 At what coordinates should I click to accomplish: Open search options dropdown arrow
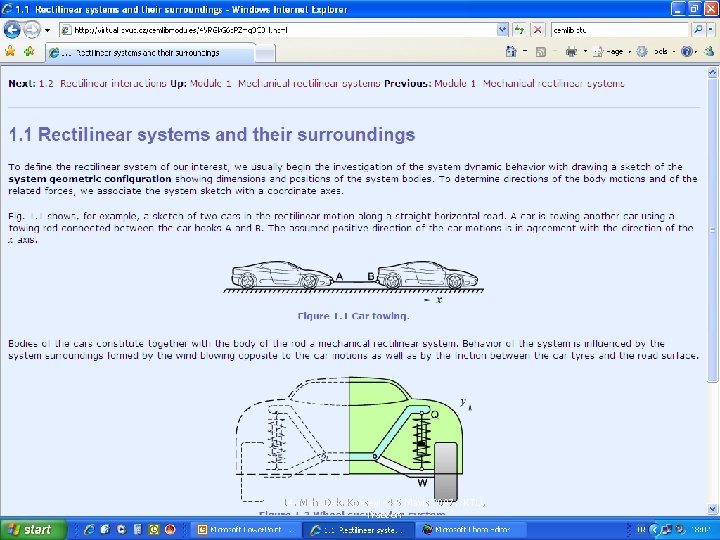point(710,30)
